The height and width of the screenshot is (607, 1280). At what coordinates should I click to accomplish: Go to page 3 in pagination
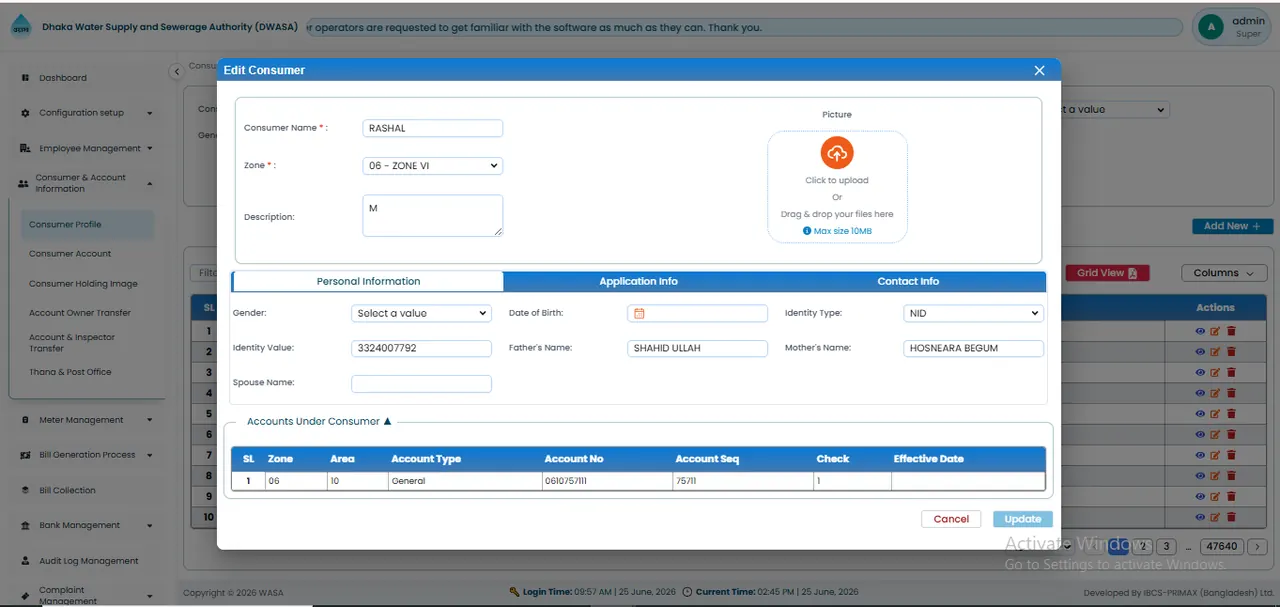[x=1166, y=546]
